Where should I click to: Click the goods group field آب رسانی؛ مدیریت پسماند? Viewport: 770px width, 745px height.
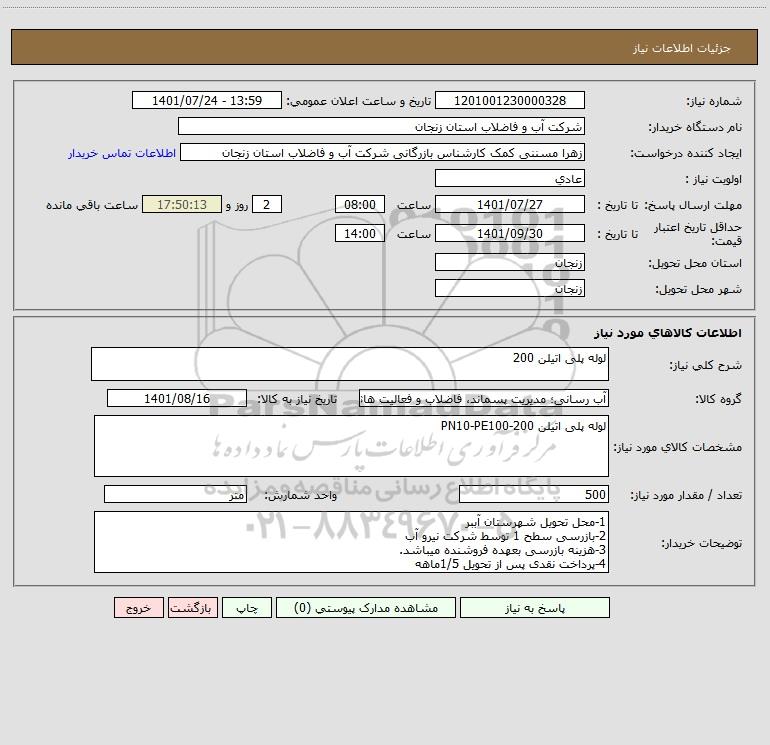pos(484,398)
